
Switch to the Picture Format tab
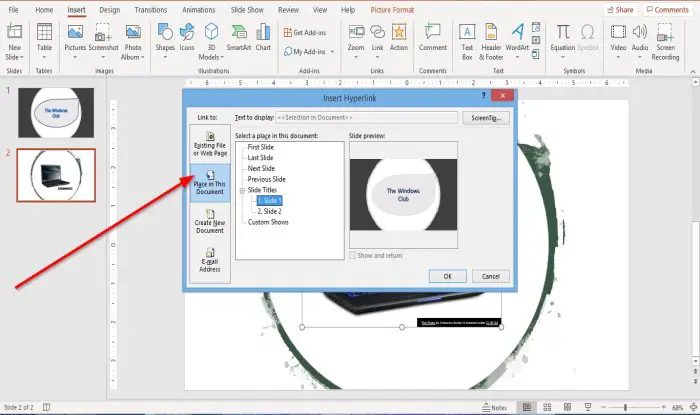pyautogui.click(x=392, y=10)
